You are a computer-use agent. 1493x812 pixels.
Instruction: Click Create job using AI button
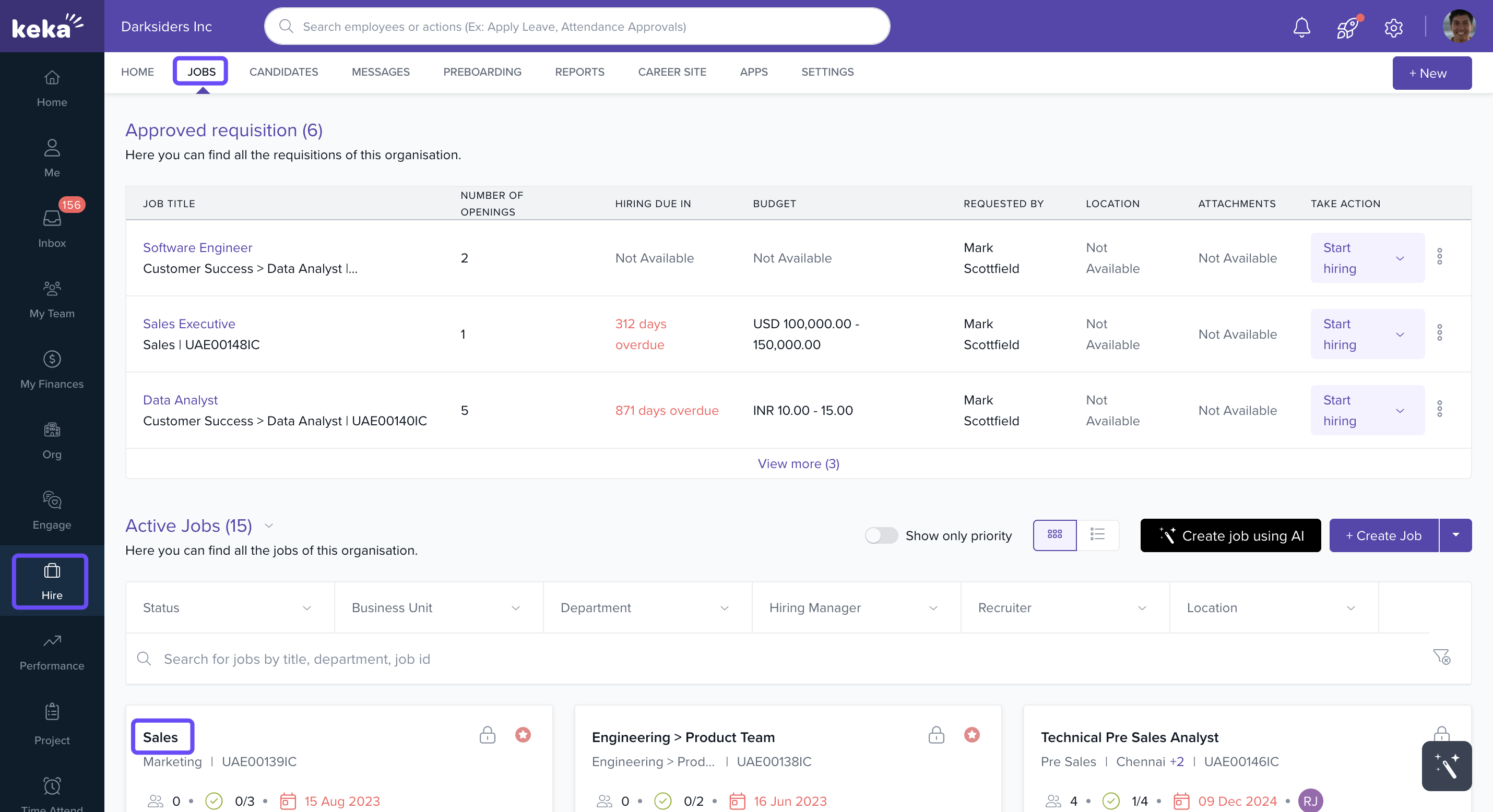click(1230, 535)
